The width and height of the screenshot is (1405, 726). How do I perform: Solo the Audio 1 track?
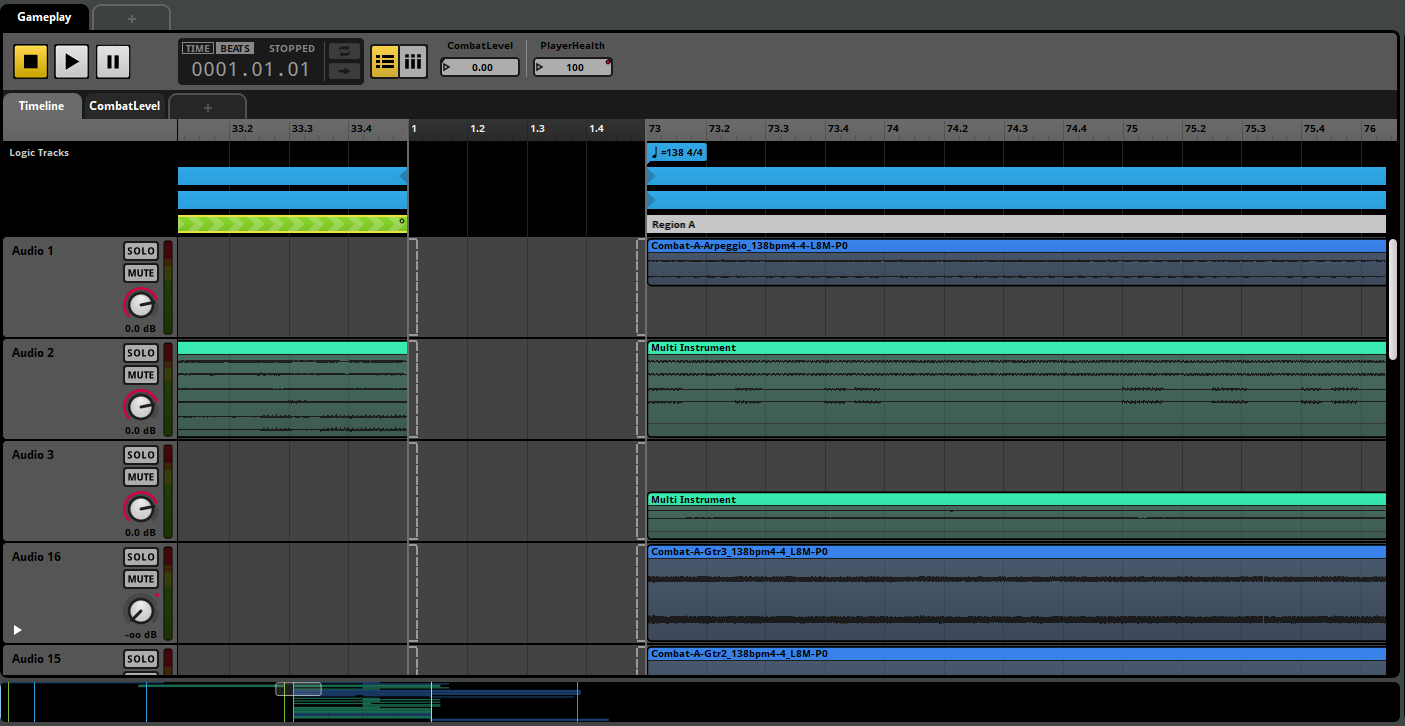[x=141, y=251]
